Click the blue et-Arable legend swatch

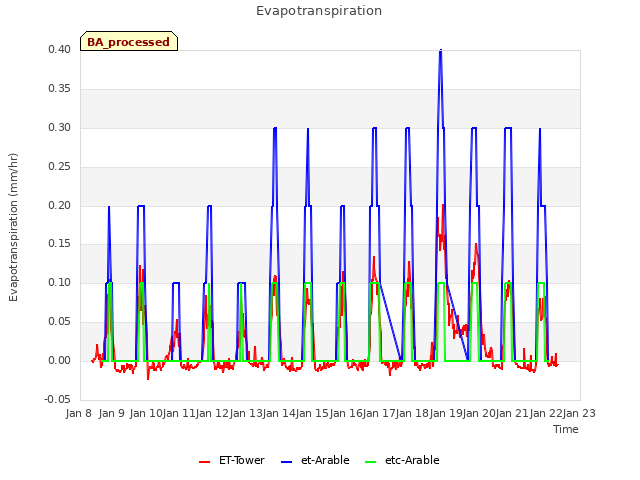pyautogui.click(x=287, y=462)
